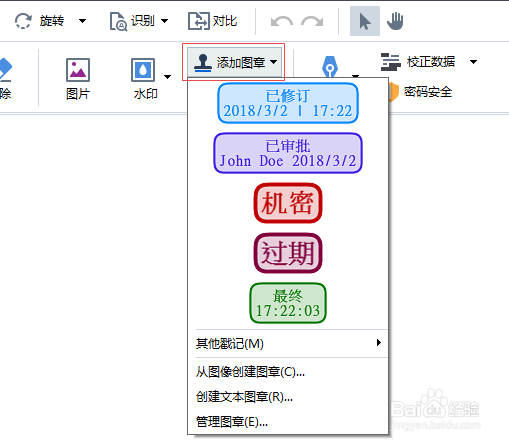This screenshot has height=443, width=509.
Task: Click the eraser icon labeled 除
Action: click(x=5, y=70)
